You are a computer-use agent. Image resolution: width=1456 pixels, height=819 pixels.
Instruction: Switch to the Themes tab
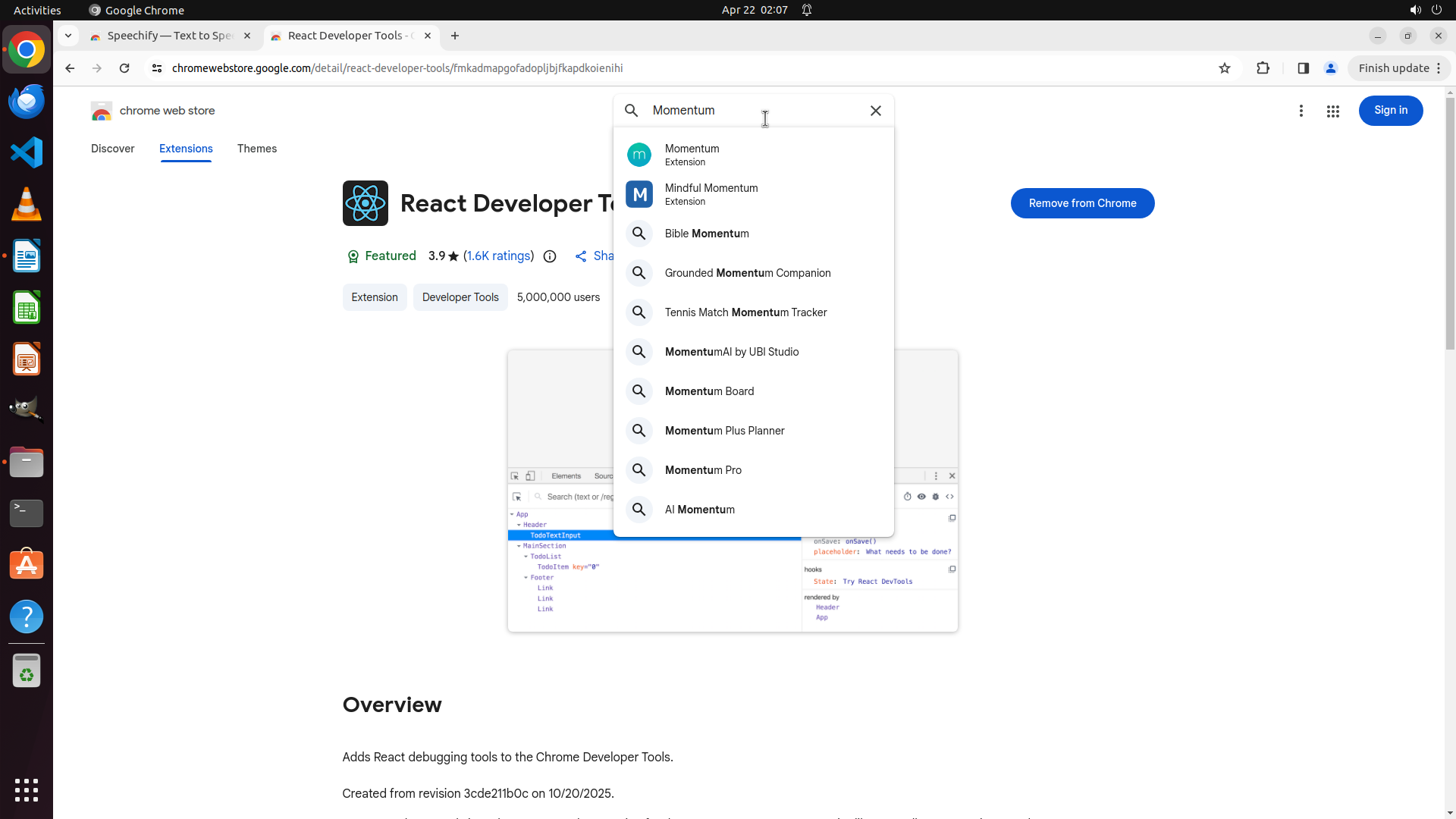click(256, 149)
